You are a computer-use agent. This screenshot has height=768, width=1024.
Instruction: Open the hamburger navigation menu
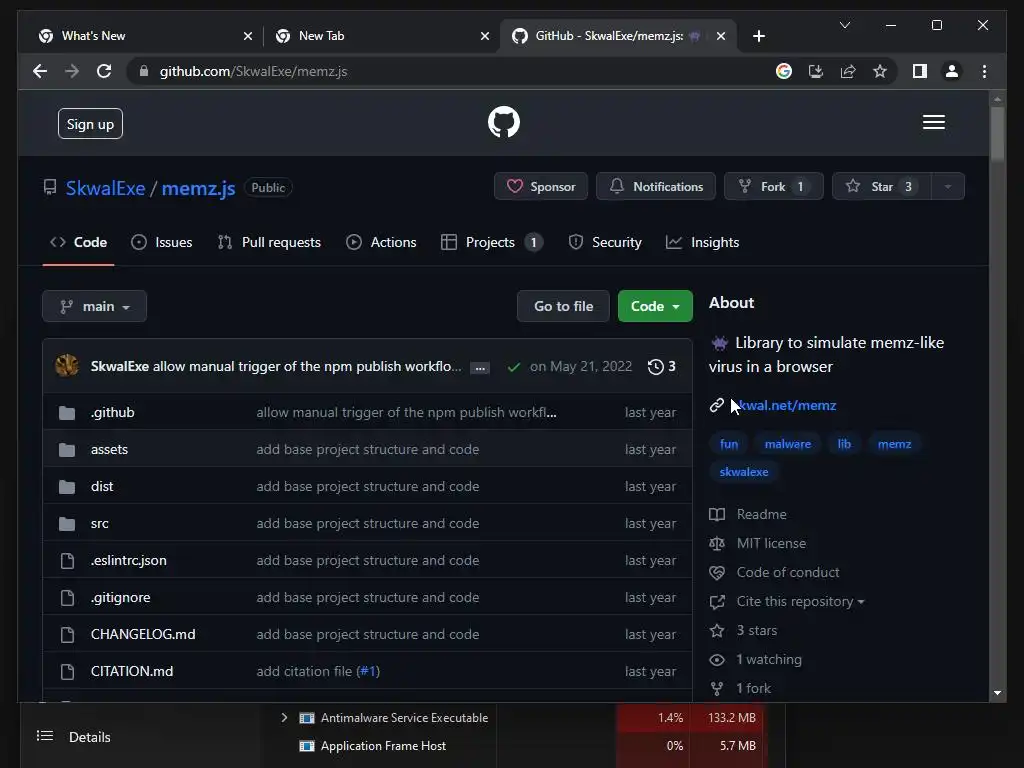pos(933,122)
